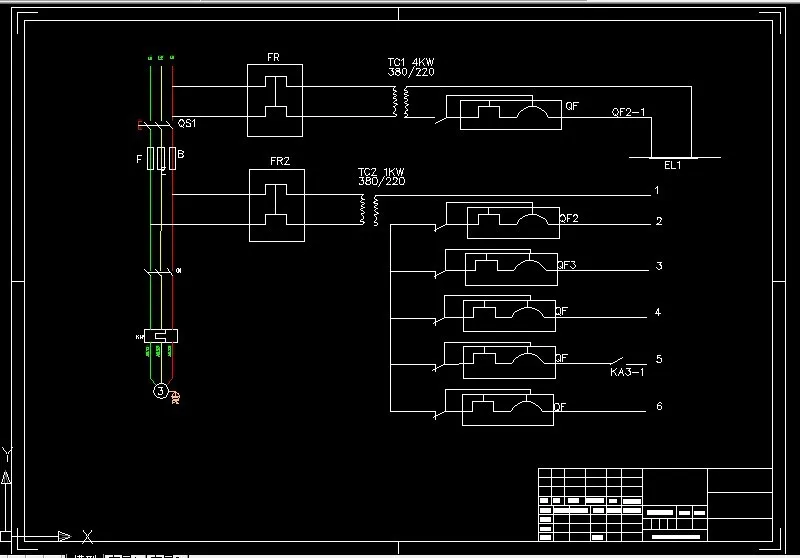Select the 'KA3-1' label text
This screenshot has height=558, width=800.
click(627, 372)
